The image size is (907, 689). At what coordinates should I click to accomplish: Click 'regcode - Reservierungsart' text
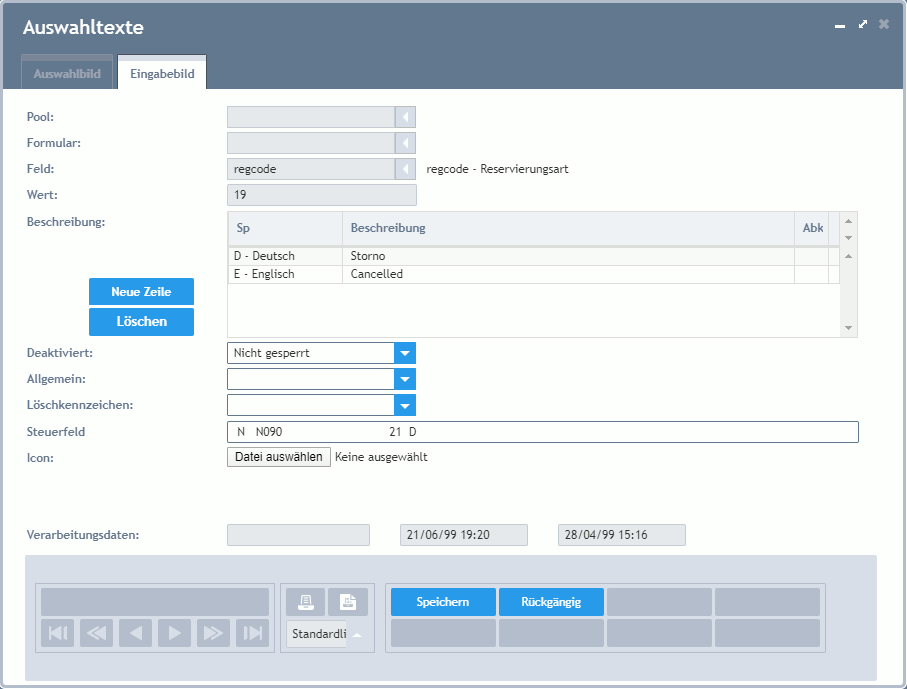click(x=497, y=169)
